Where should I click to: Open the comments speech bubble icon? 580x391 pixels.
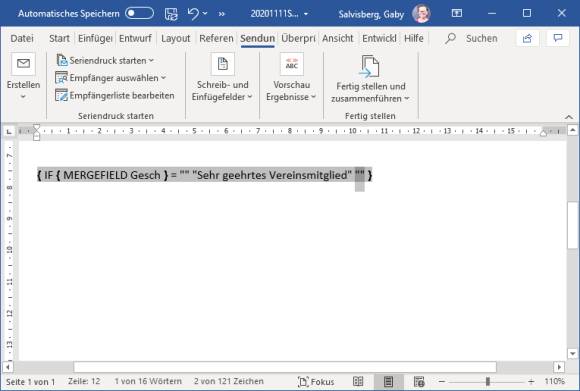tap(558, 38)
